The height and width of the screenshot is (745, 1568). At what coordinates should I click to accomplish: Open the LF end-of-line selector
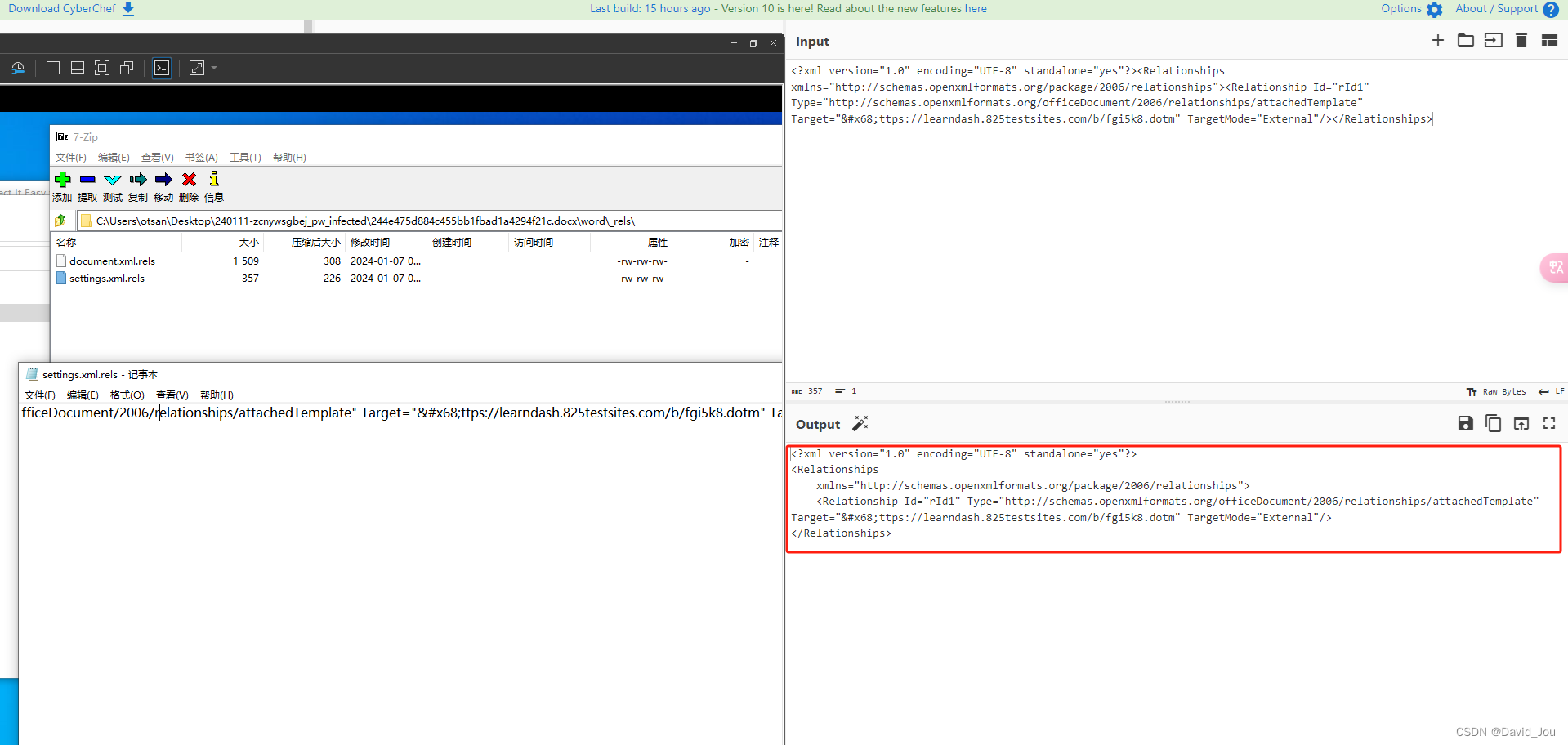(x=1551, y=392)
